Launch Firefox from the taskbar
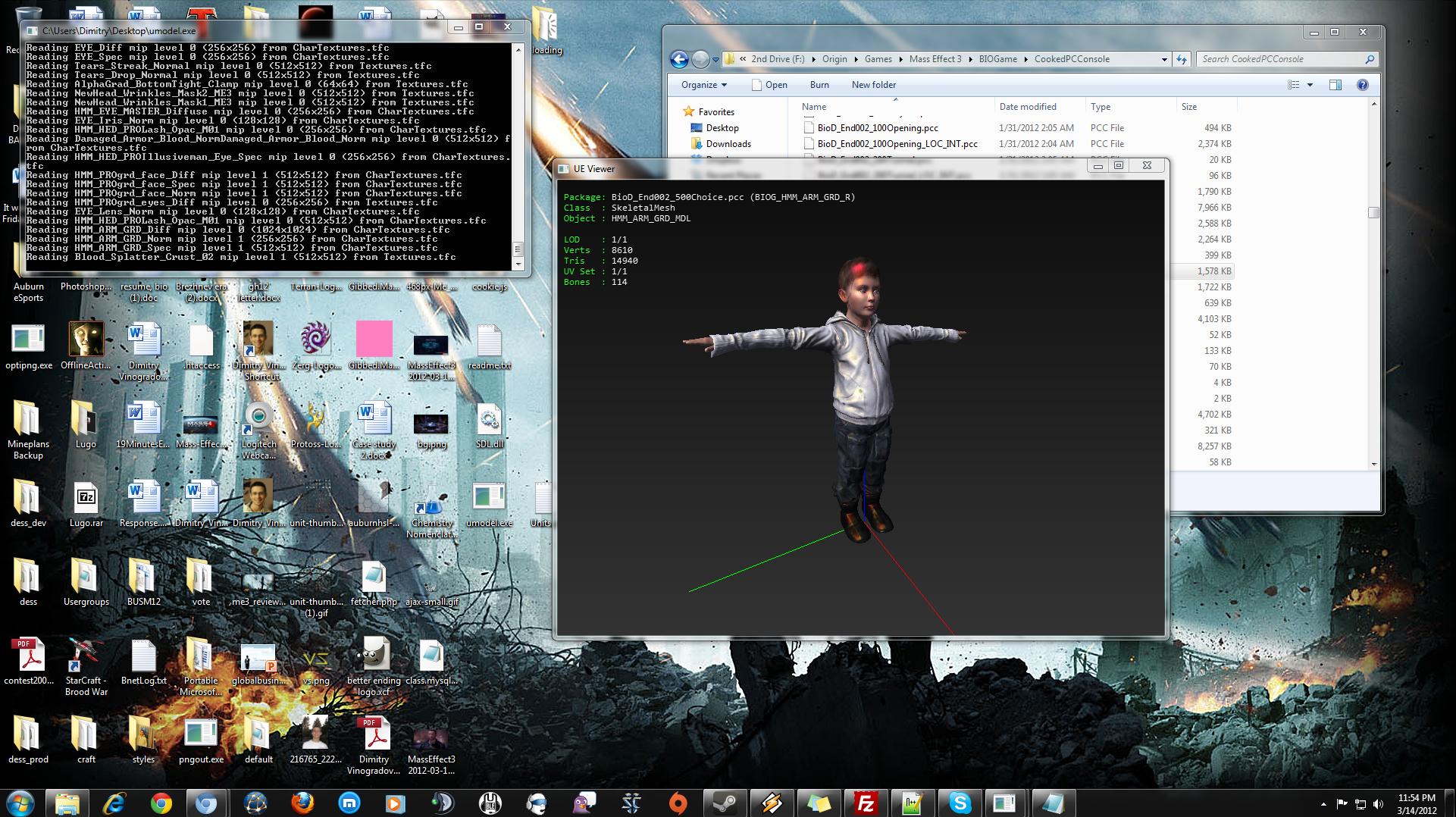The height and width of the screenshot is (817, 1456). pos(302,803)
